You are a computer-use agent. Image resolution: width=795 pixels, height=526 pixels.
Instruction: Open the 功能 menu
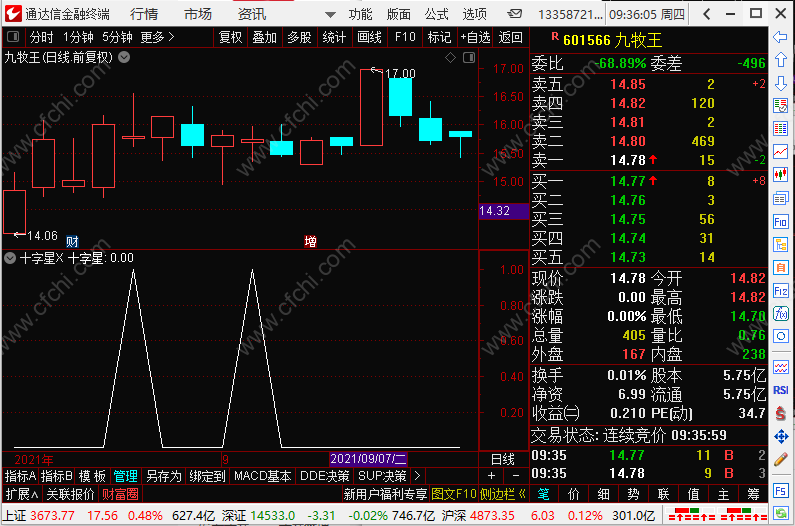[360, 14]
